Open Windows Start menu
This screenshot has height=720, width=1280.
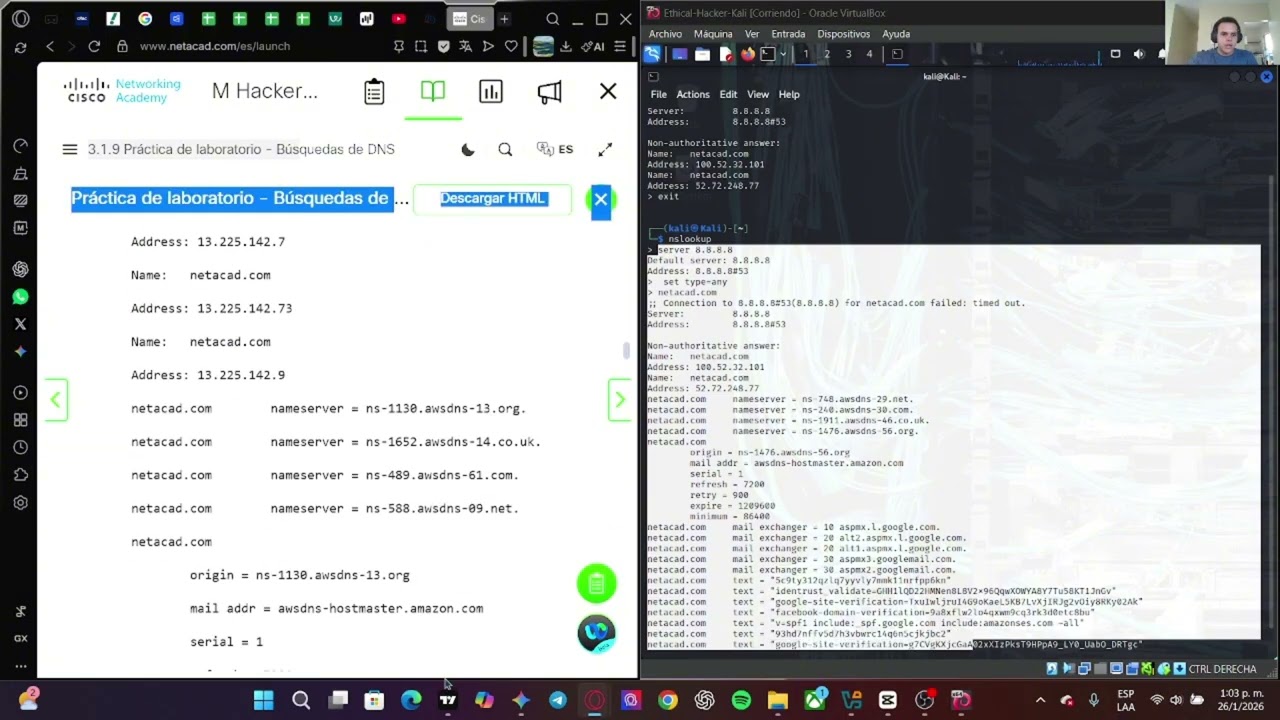tap(263, 700)
